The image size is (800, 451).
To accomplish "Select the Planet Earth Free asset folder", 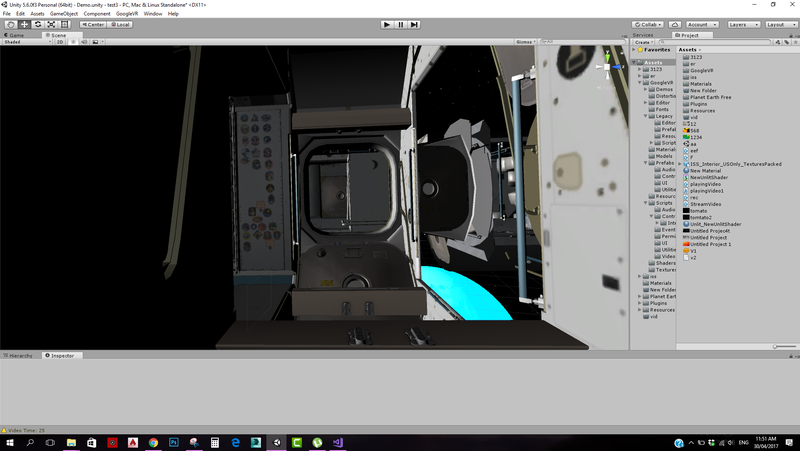I will 711,97.
